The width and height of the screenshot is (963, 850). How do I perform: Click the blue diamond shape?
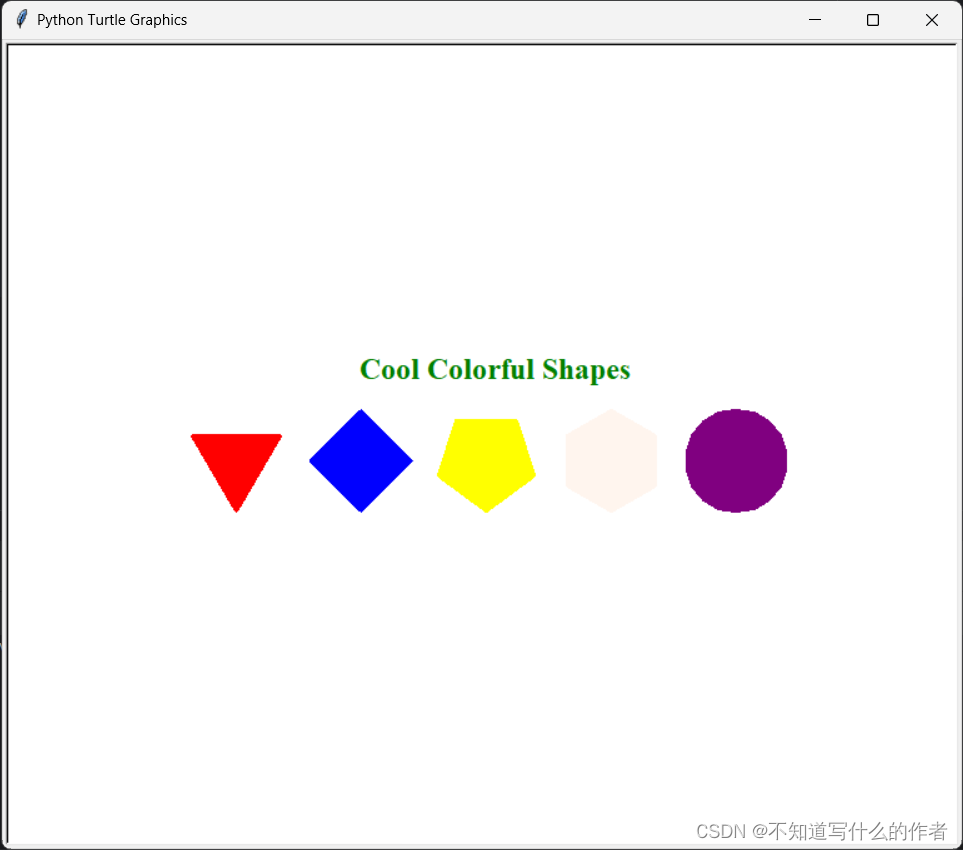click(361, 461)
